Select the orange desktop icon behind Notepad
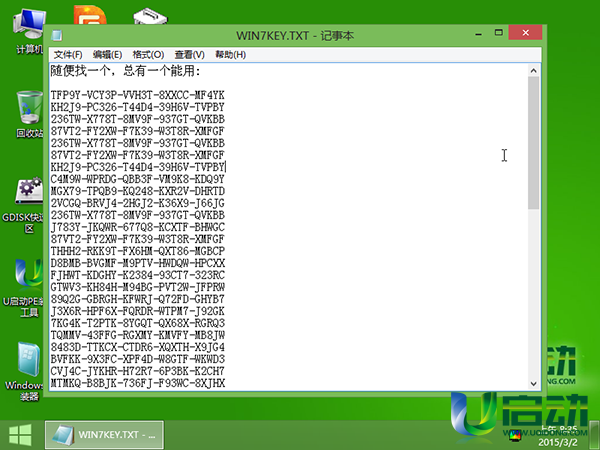600x450 pixels. tap(90, 15)
